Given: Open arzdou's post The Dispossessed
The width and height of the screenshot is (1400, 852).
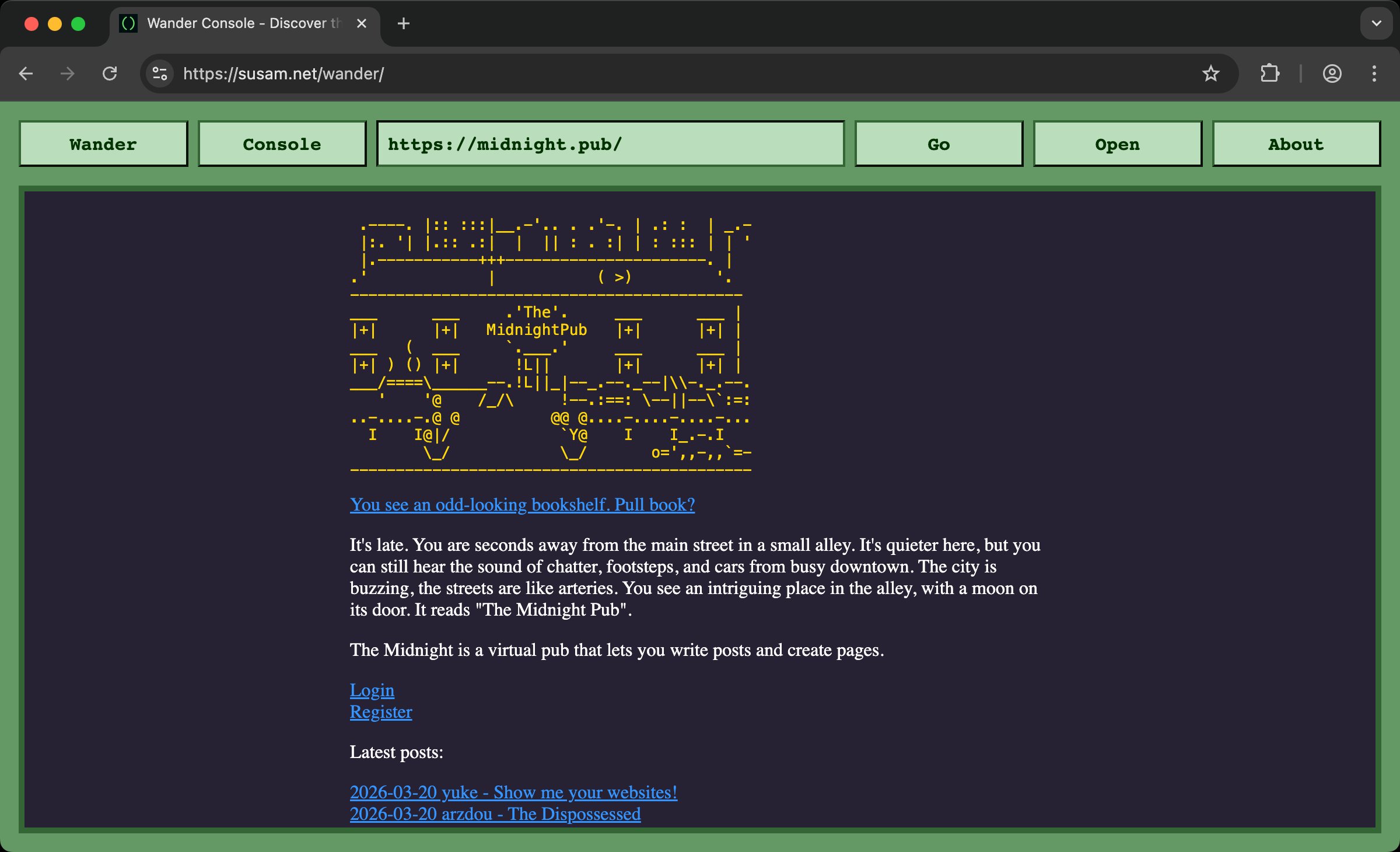Looking at the screenshot, I should tap(495, 813).
